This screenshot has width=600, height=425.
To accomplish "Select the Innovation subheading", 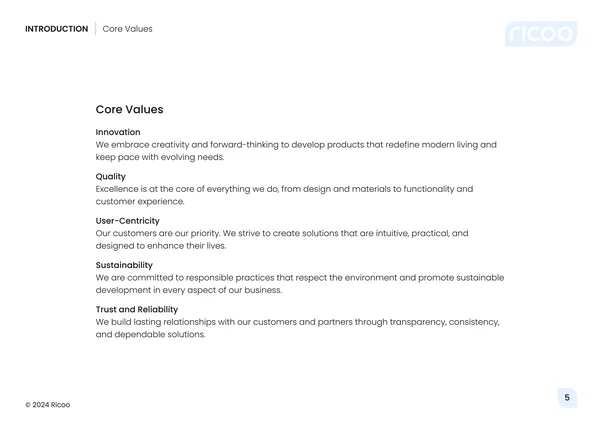I will (x=118, y=132).
